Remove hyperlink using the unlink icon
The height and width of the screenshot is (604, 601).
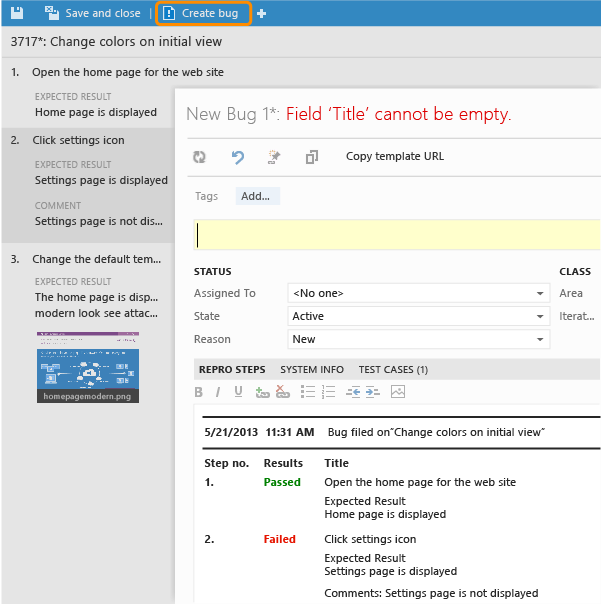tap(283, 392)
